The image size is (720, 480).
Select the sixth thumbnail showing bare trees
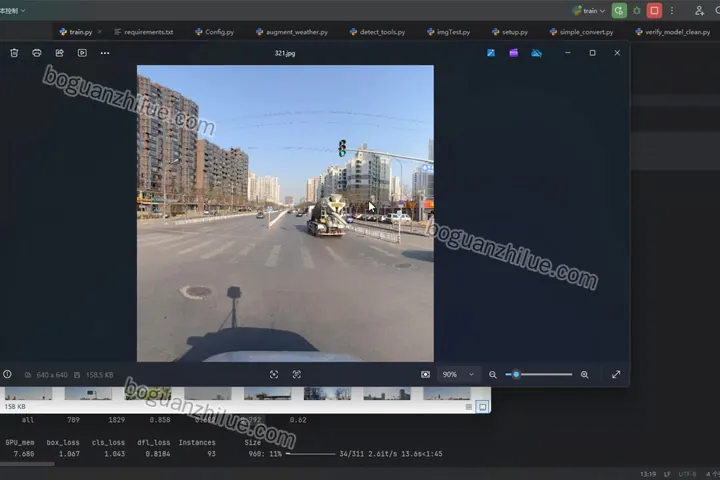327,394
